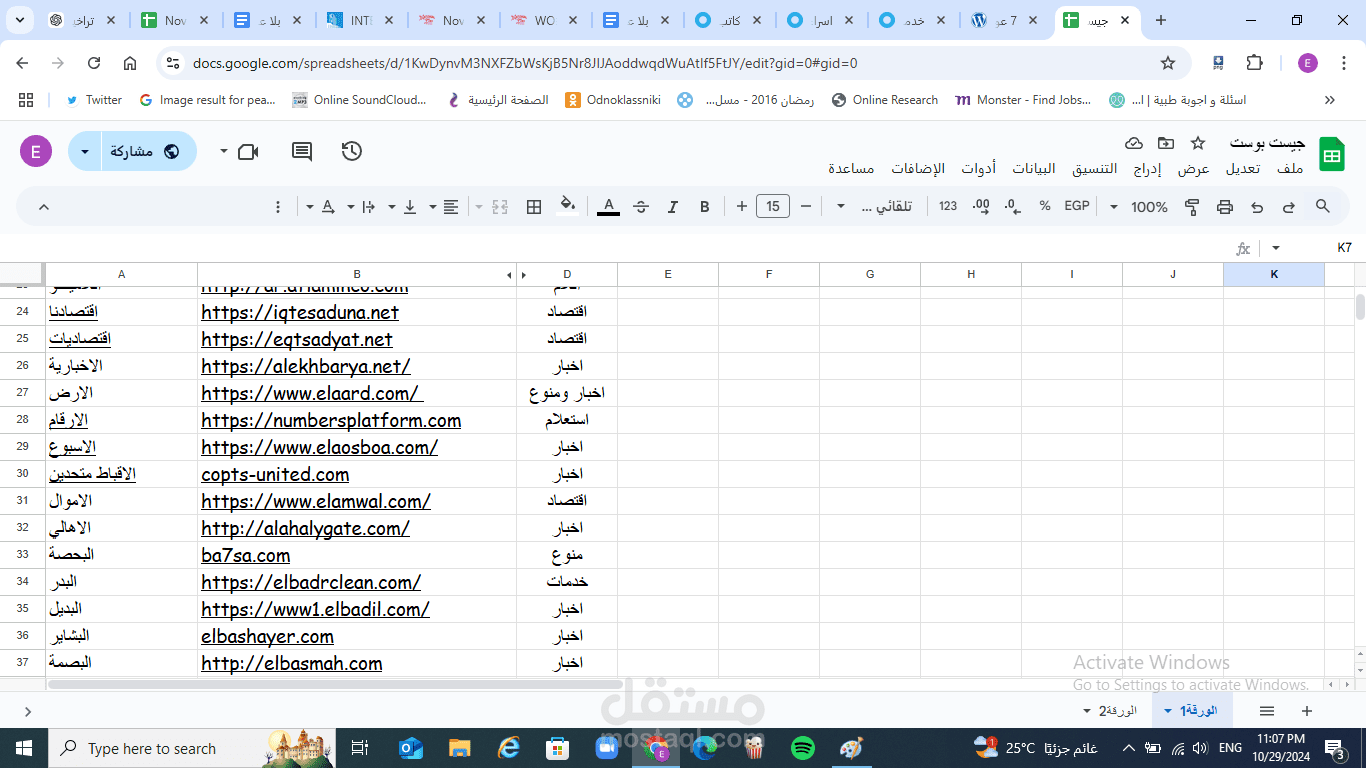Viewport: 1366px width, 768px height.
Task: Open the link https://alekhbarya.net/
Action: [x=306, y=367]
